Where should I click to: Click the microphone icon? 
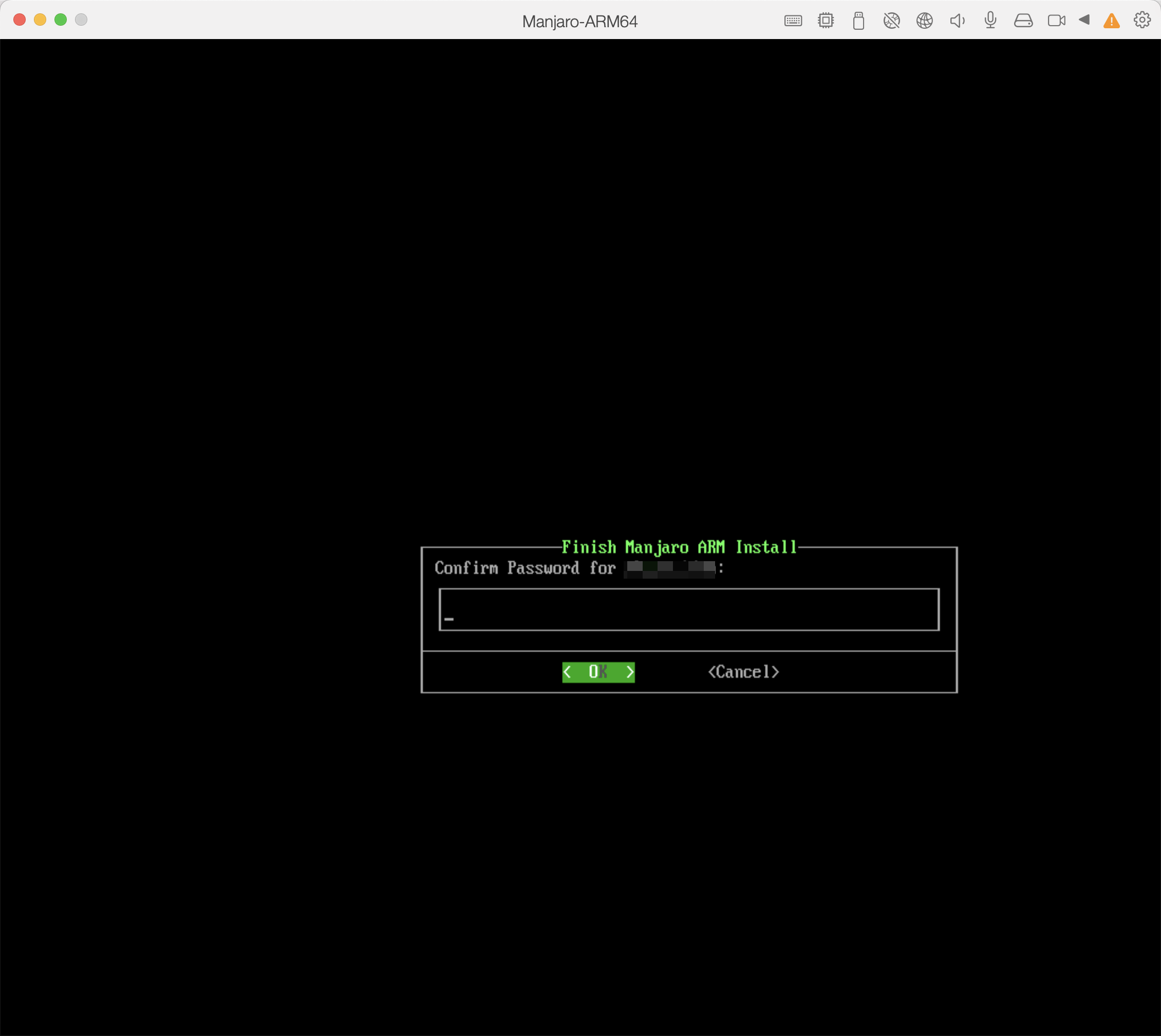coord(991,21)
